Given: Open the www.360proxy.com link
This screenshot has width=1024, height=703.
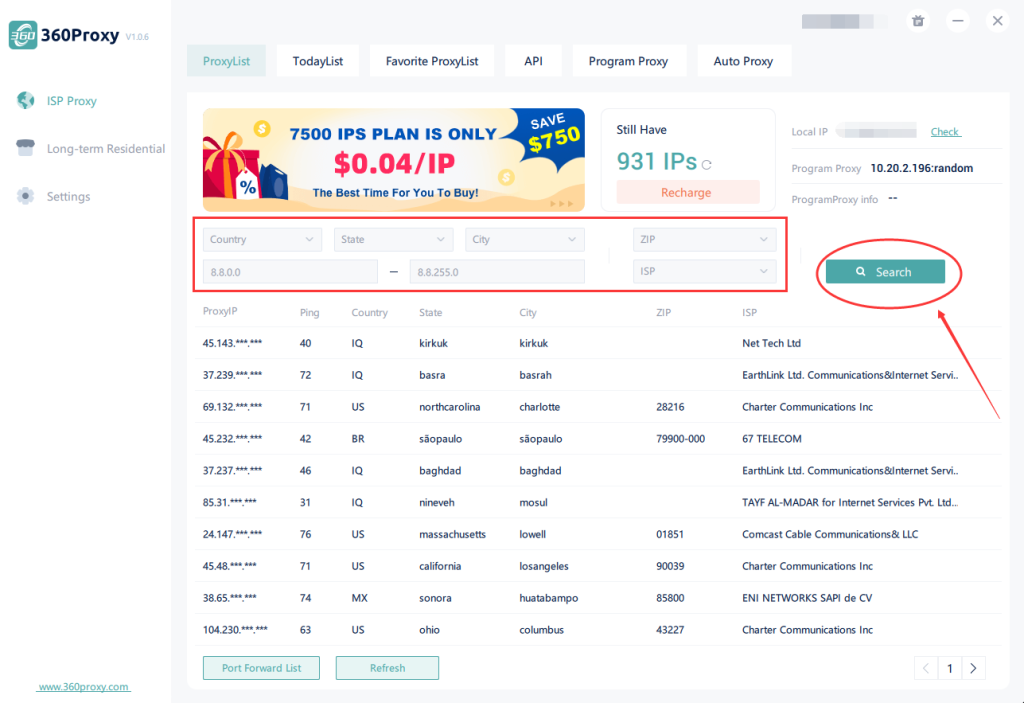Looking at the screenshot, I should click(x=84, y=686).
